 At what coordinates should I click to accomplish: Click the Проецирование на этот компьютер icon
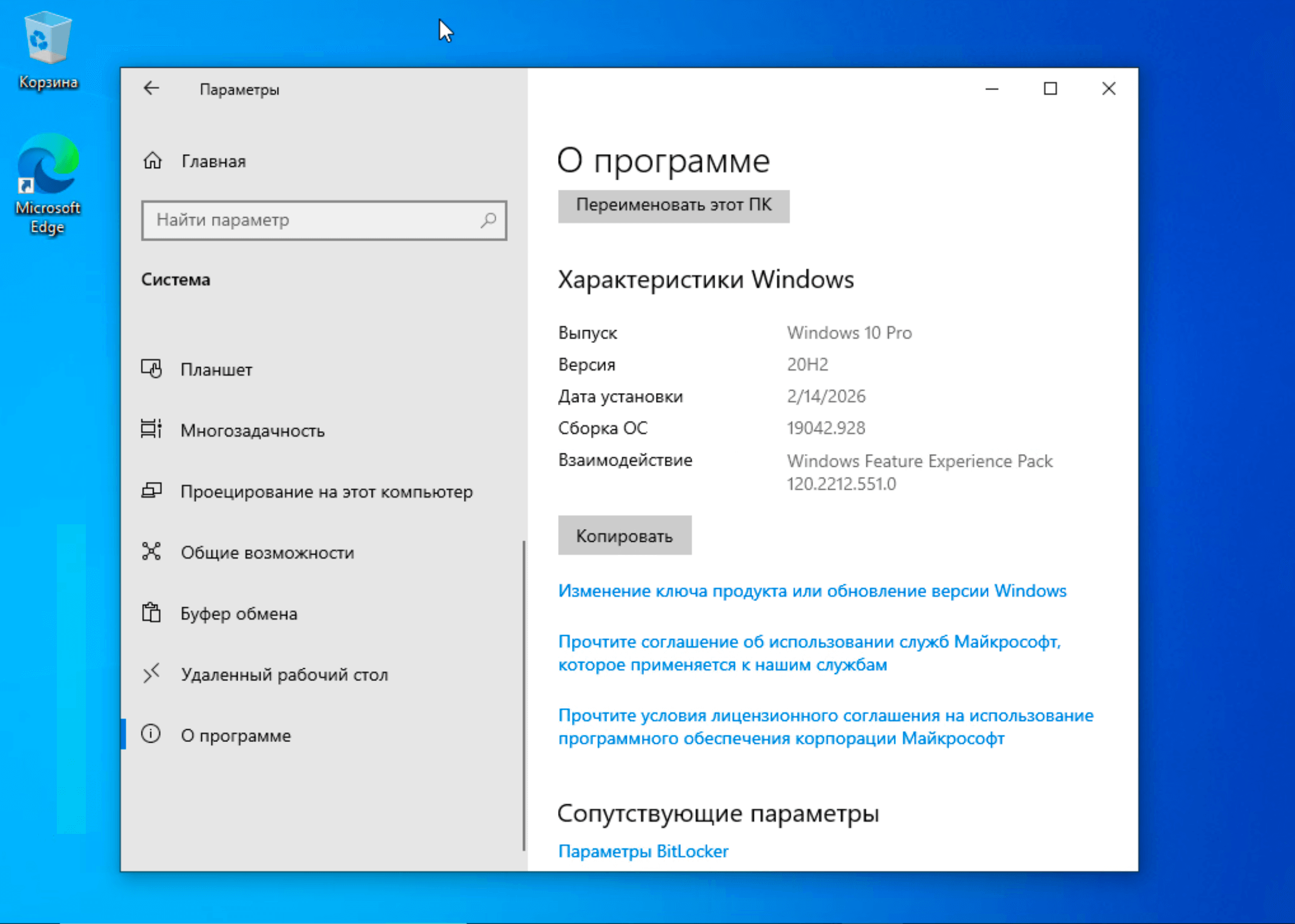coord(151,490)
